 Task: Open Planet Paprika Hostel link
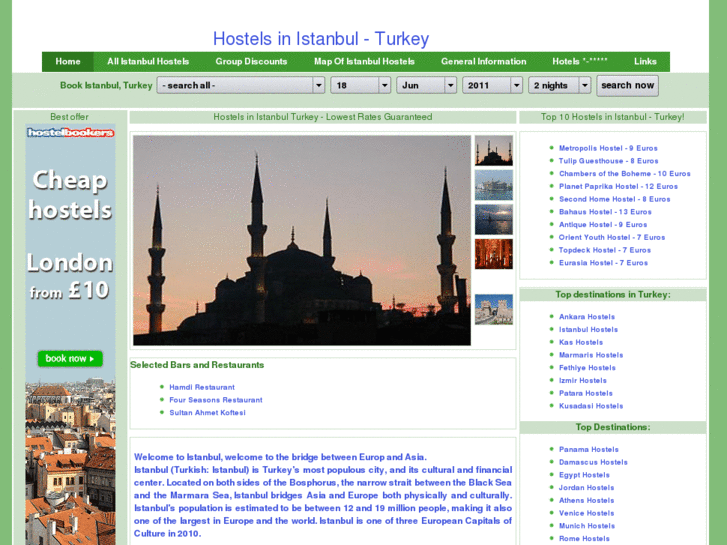coord(618,186)
